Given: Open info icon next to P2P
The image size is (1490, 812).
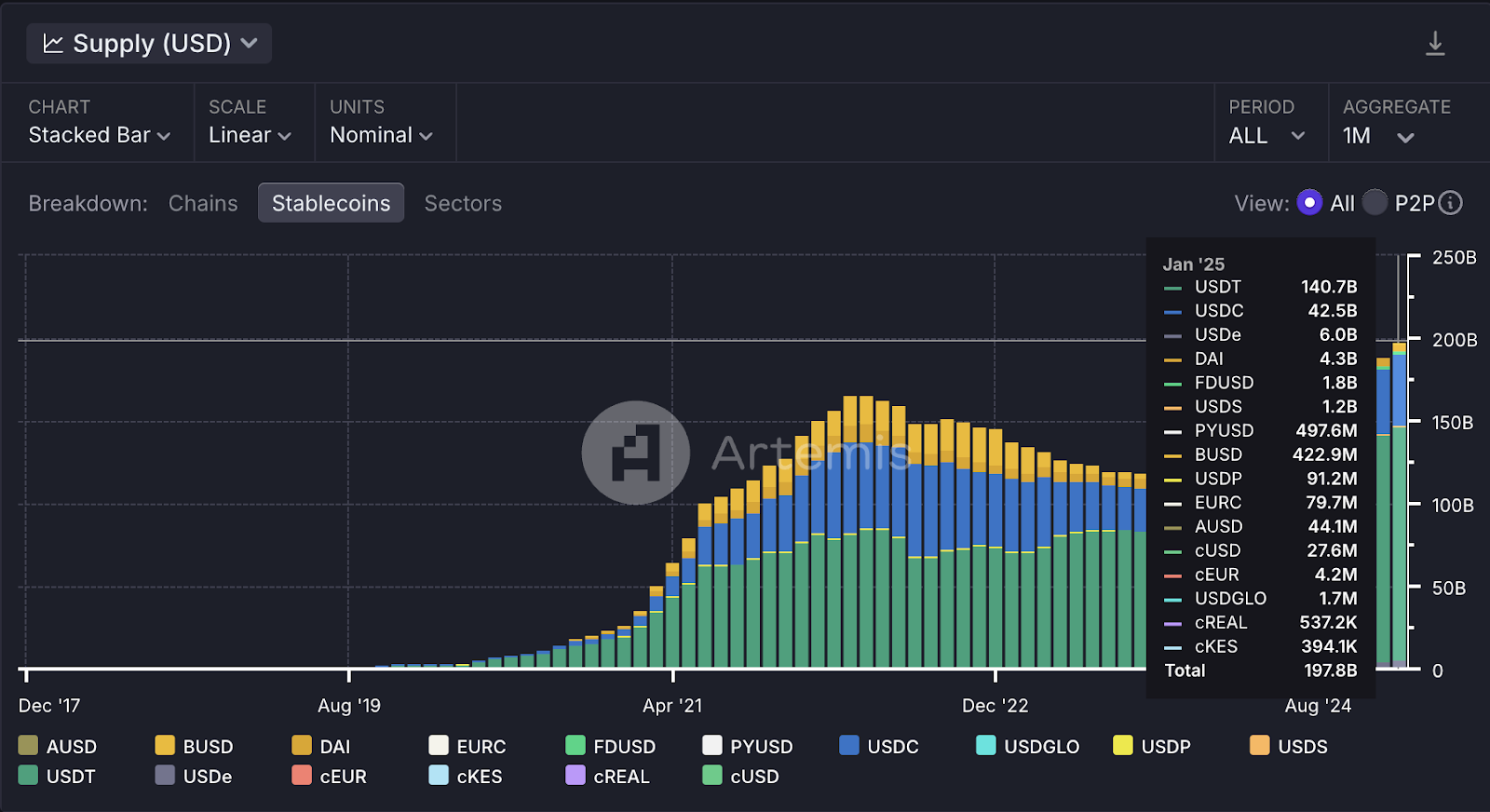Looking at the screenshot, I should (x=1451, y=203).
